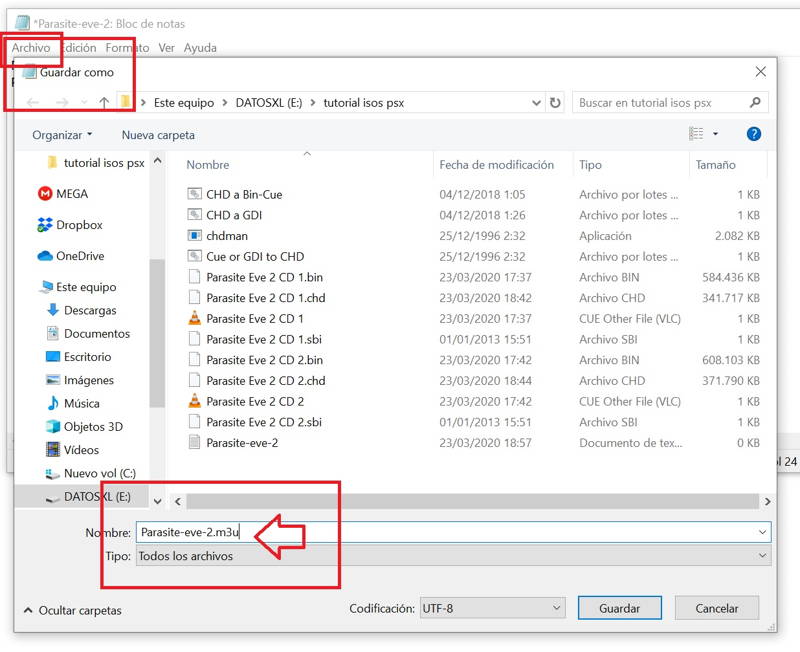800x652 pixels.
Task: Open OneDrive in the sidebar
Action: [x=79, y=256]
